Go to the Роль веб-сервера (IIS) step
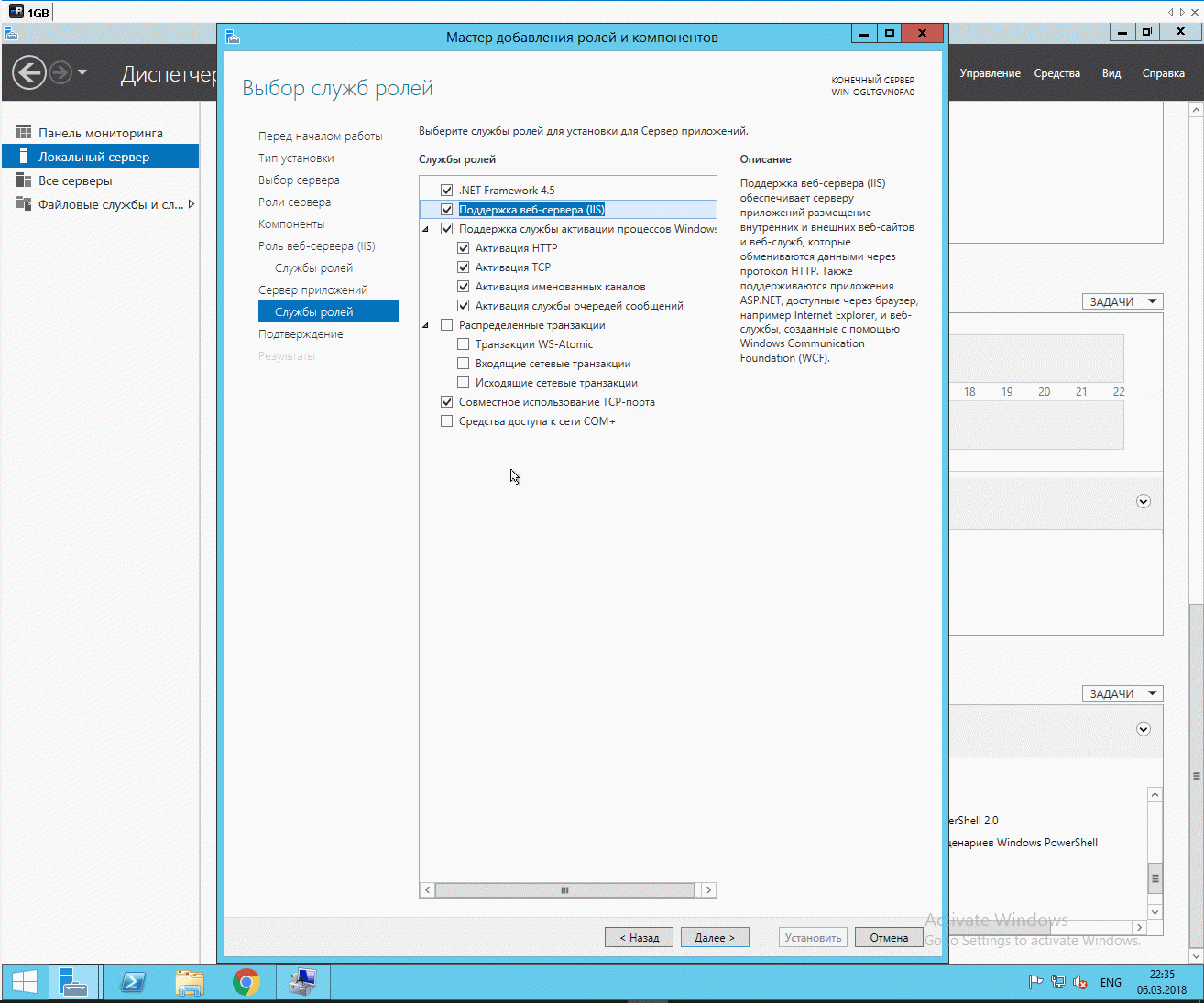This screenshot has height=1003, width=1204. 317,246
